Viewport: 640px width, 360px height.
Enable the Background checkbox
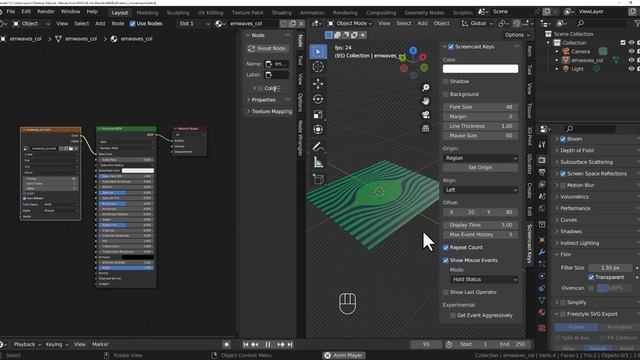point(446,94)
